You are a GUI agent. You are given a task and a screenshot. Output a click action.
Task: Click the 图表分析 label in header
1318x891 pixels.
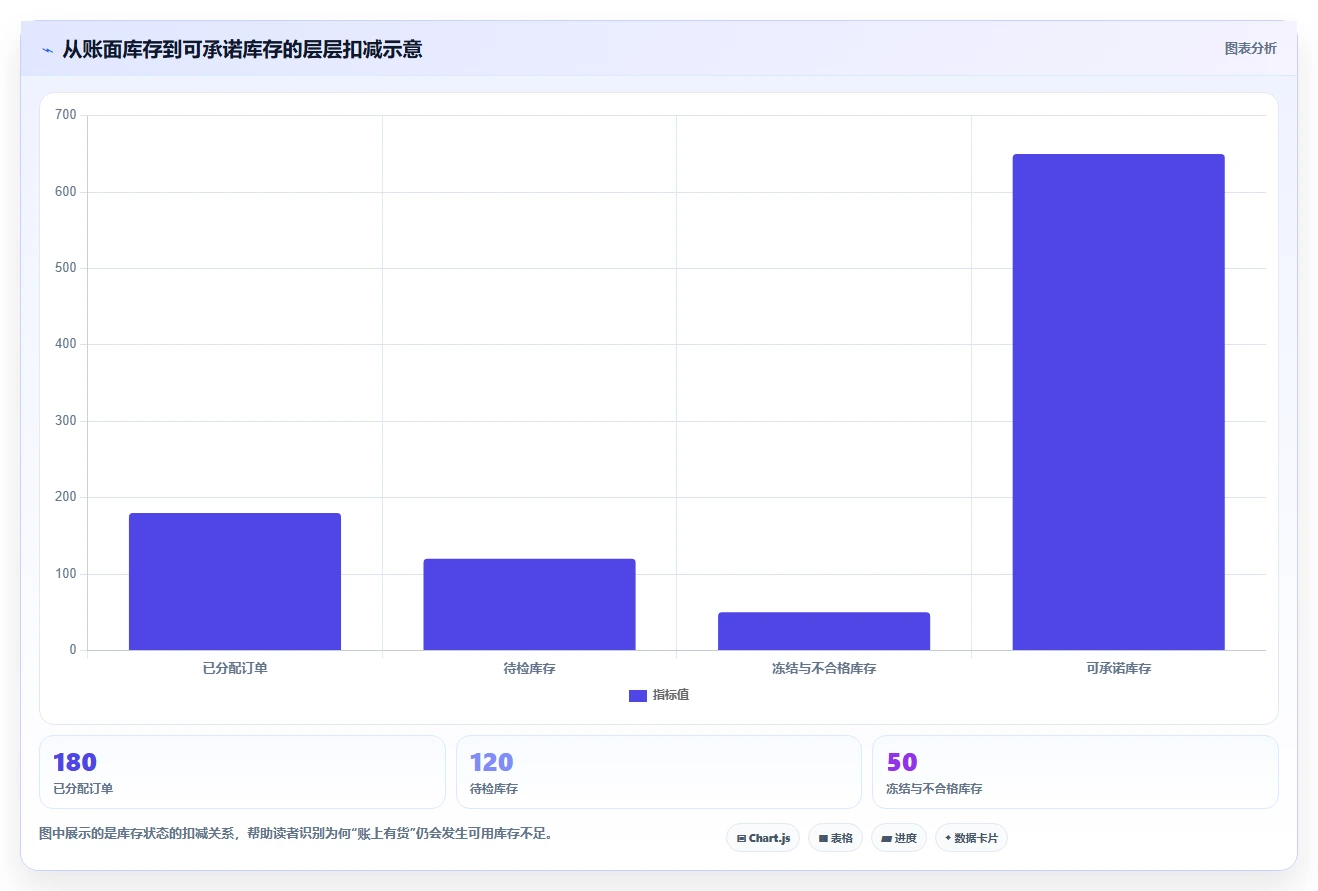(1250, 48)
